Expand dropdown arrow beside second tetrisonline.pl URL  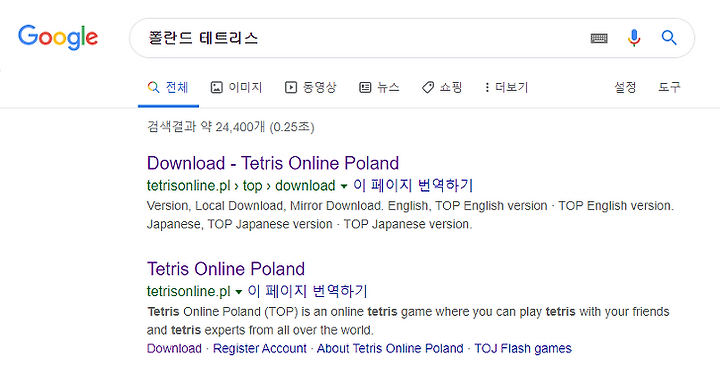click(238, 292)
